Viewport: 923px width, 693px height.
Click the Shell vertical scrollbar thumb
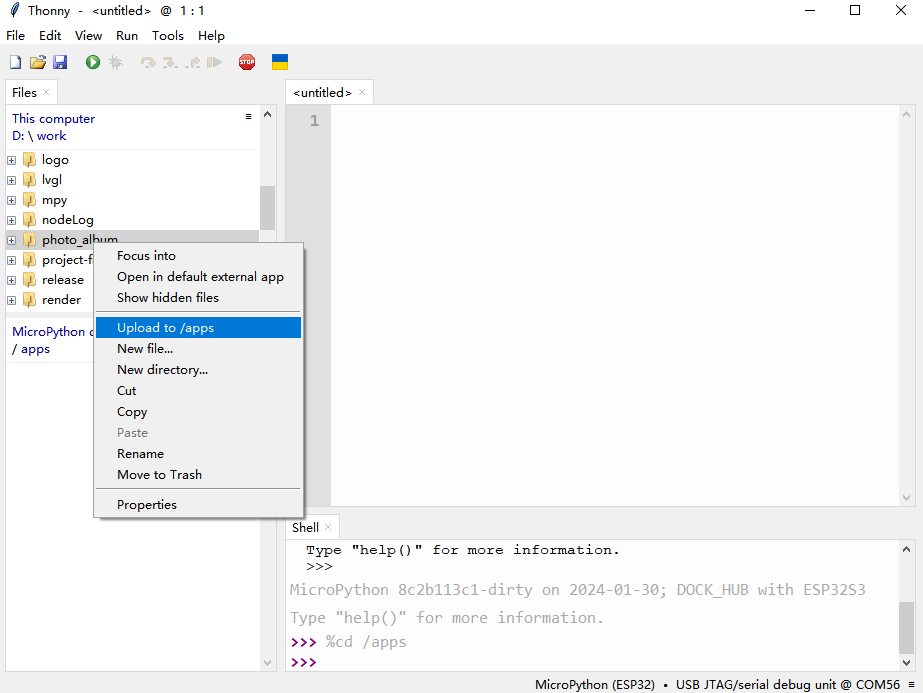pyautogui.click(x=905, y=627)
